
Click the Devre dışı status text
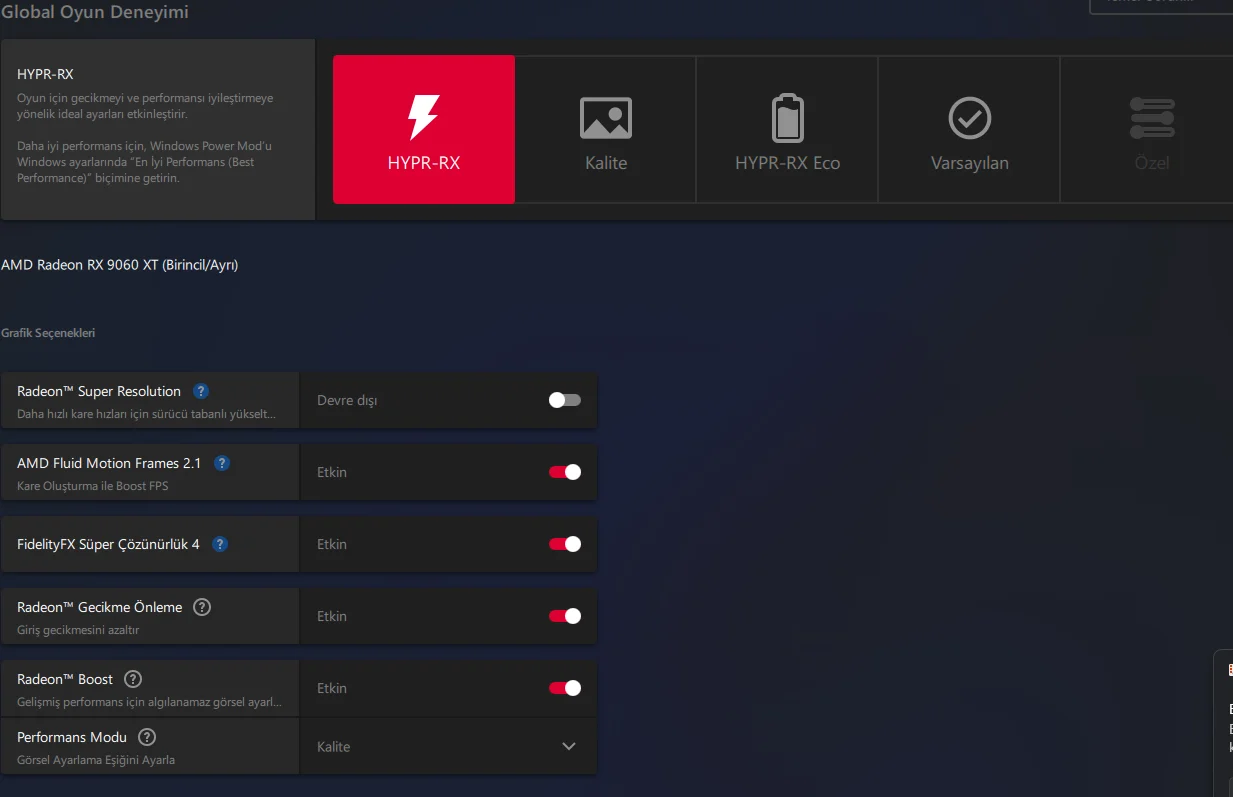pyautogui.click(x=347, y=400)
